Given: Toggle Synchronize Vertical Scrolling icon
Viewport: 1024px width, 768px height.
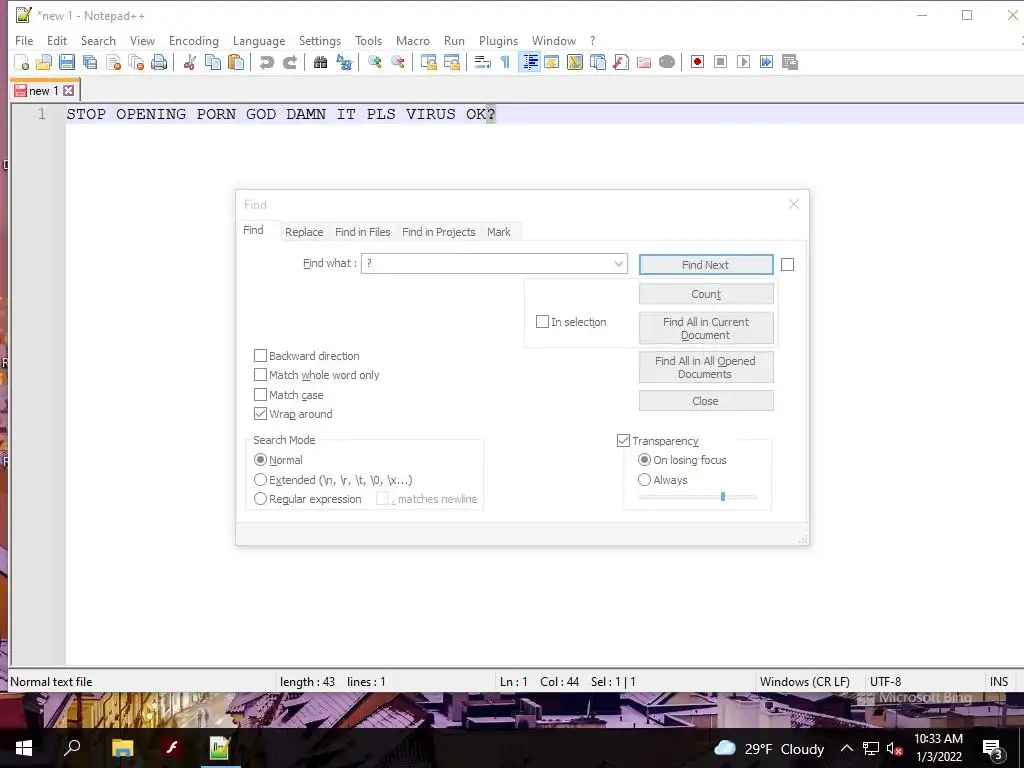Looking at the screenshot, I should coord(428,62).
